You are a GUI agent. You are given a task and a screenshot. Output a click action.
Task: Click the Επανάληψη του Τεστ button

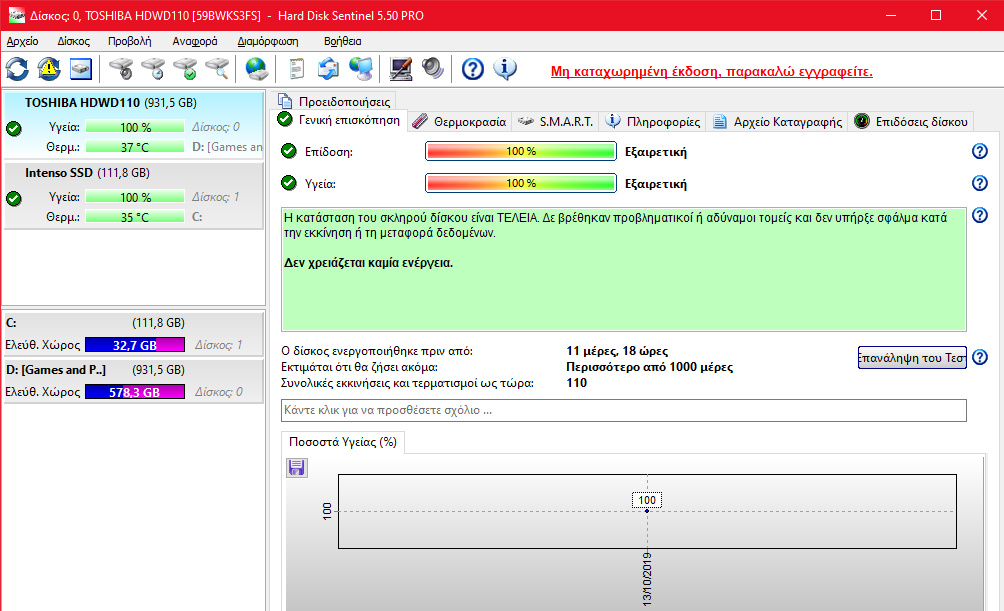(912, 357)
